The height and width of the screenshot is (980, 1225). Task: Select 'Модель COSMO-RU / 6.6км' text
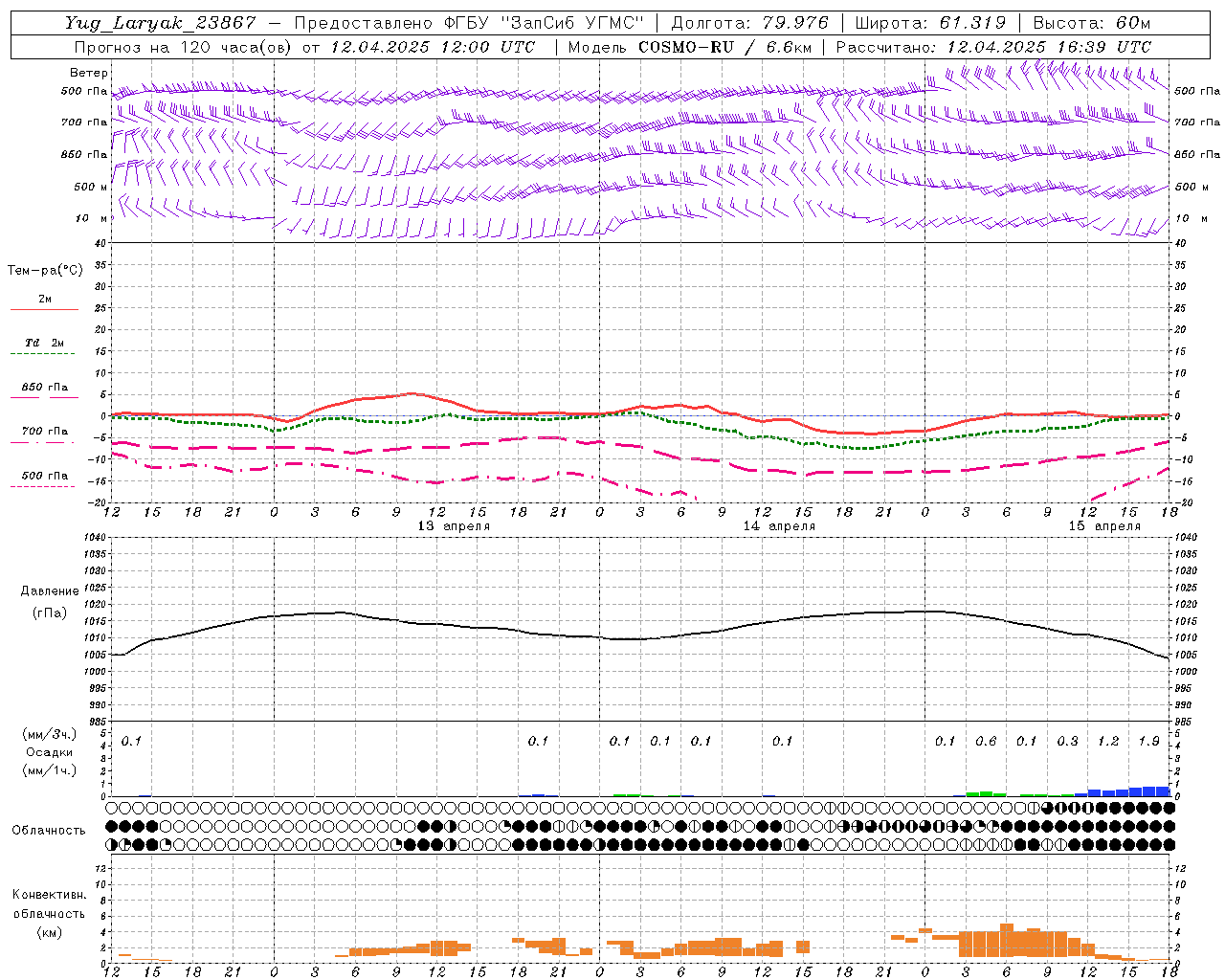[x=689, y=46]
